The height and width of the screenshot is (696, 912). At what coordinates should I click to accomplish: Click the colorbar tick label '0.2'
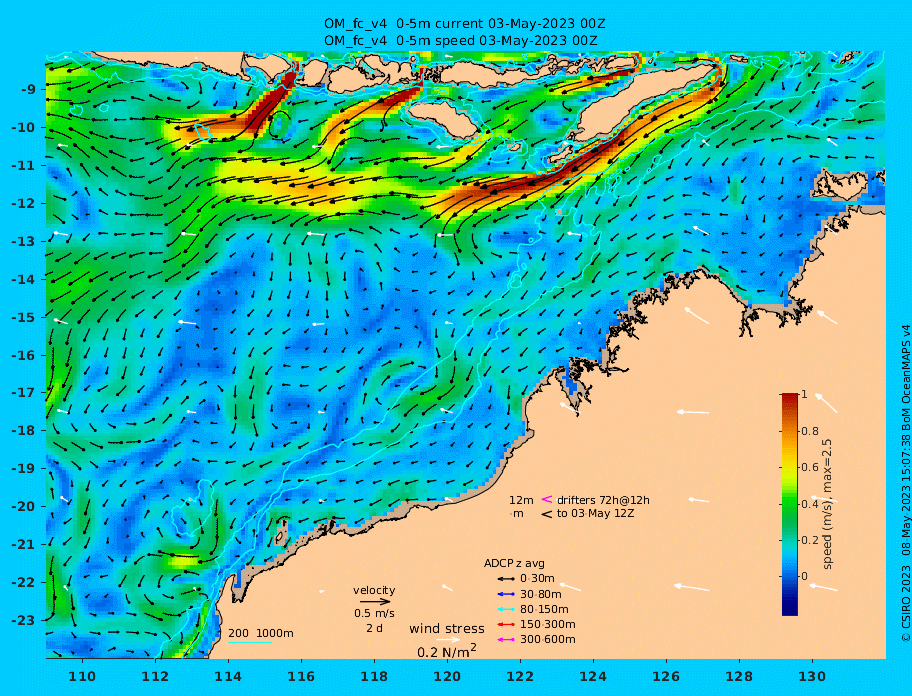point(810,540)
